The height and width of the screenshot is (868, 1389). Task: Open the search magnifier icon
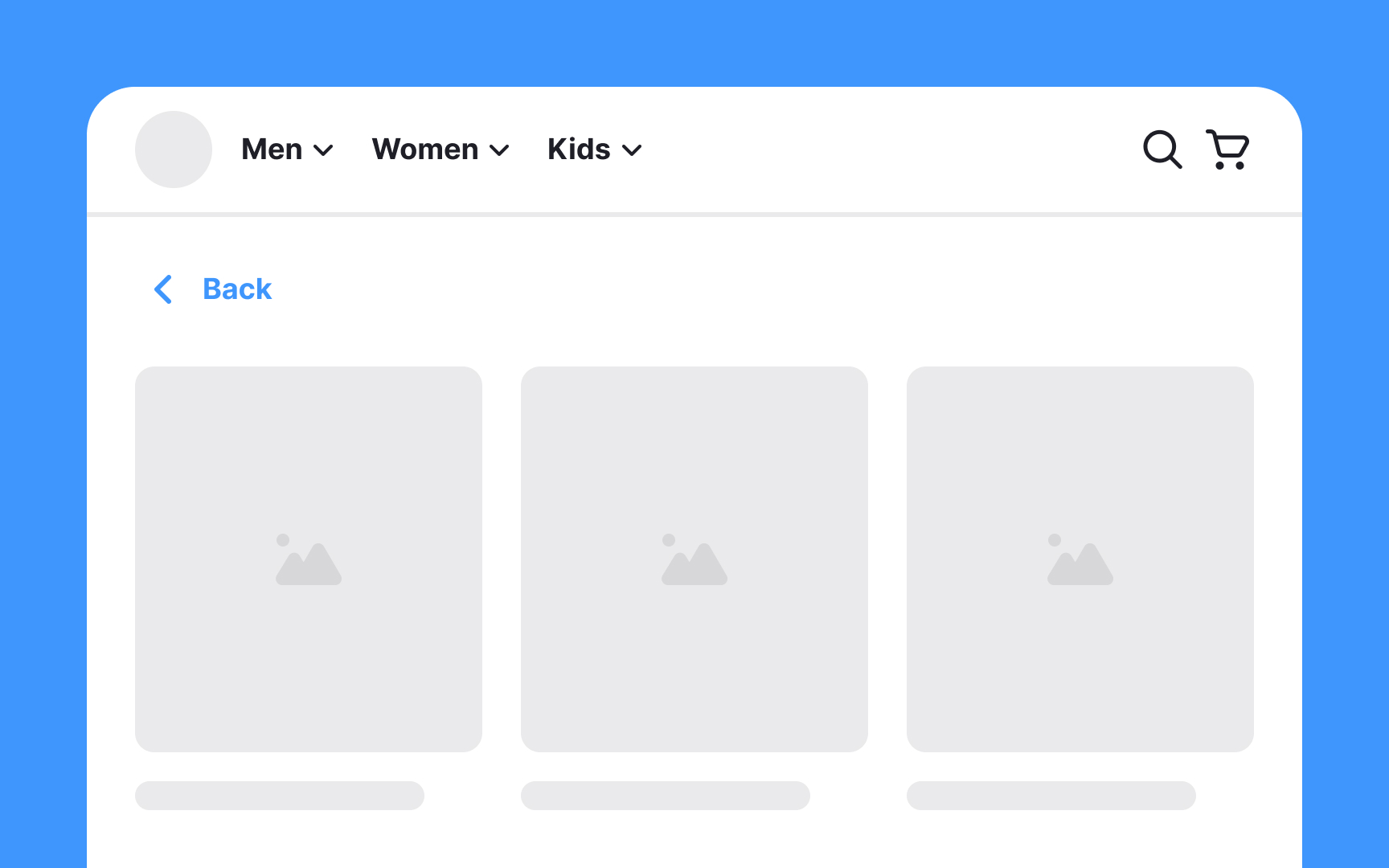1162,149
